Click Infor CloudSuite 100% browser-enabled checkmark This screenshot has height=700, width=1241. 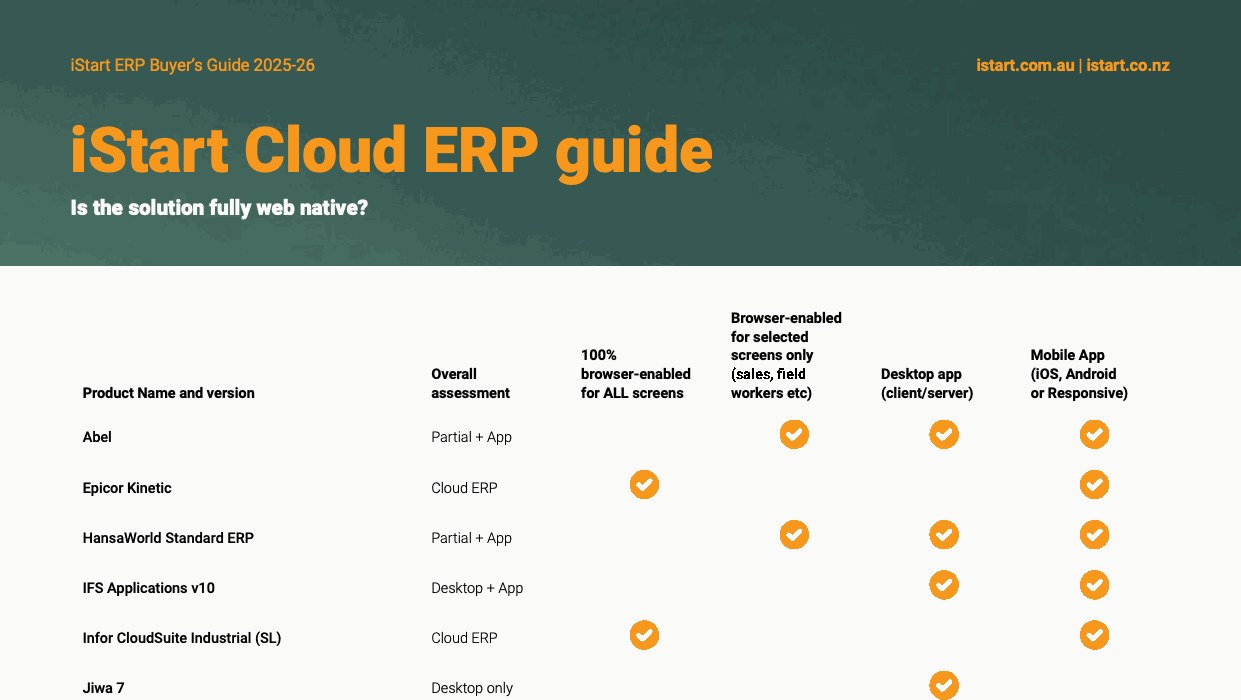(644, 635)
